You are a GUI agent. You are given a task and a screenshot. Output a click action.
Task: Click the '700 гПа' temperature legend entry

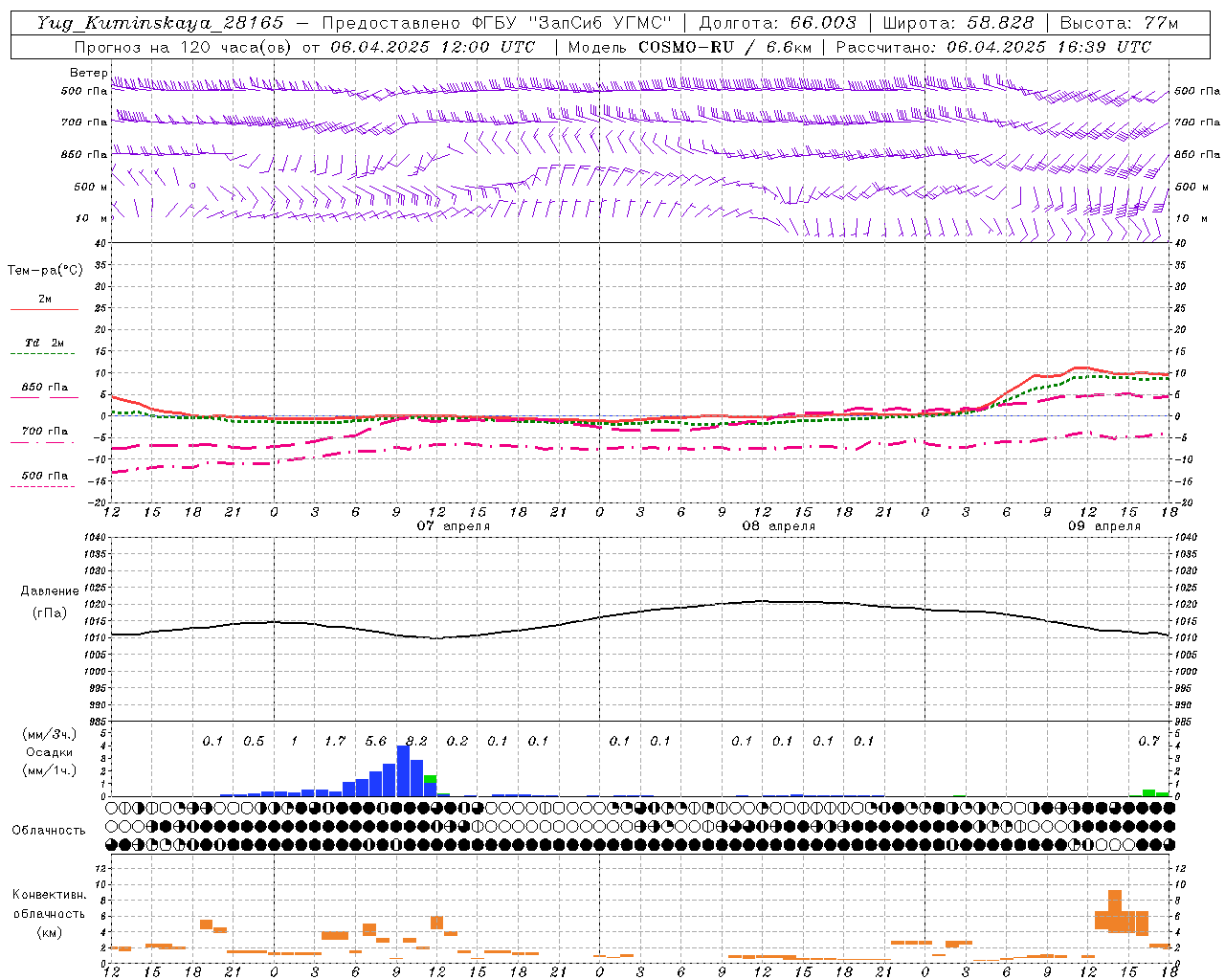44,431
